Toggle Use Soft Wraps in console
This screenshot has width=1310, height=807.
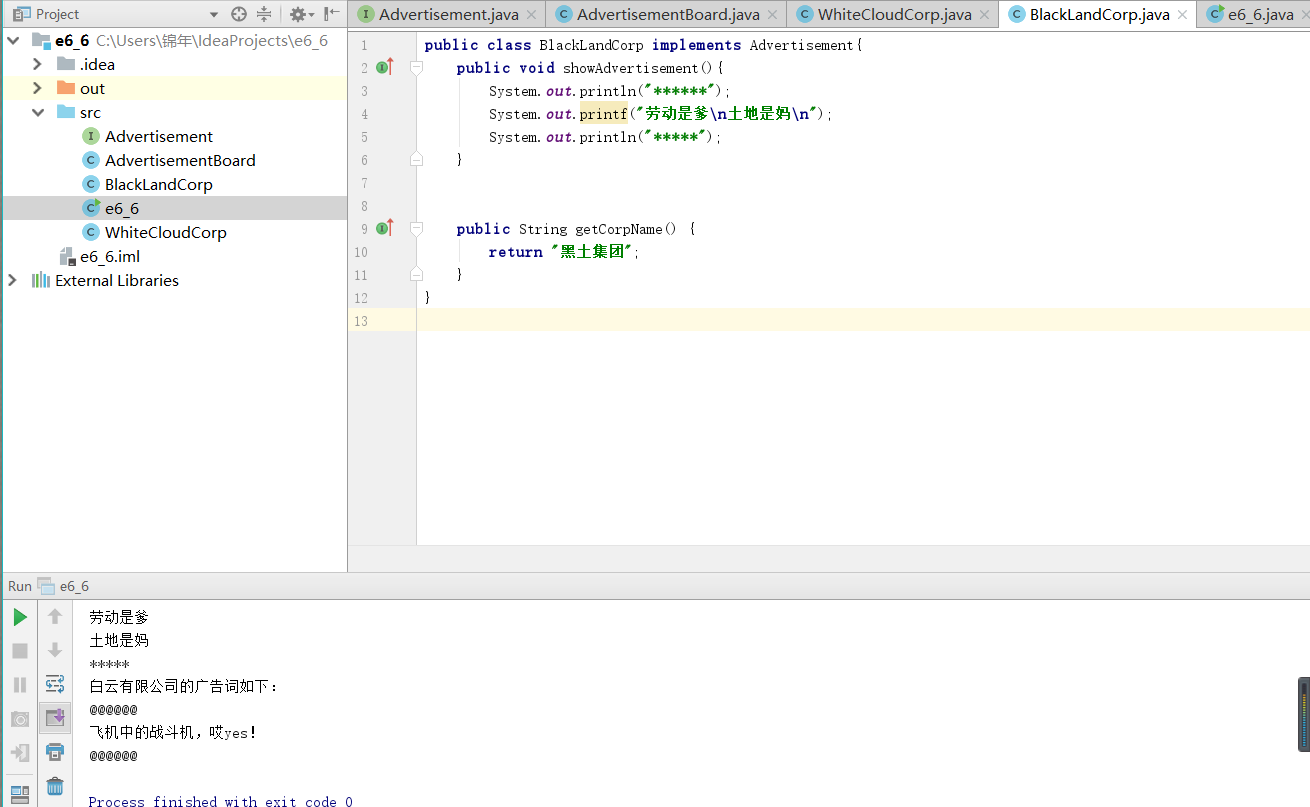tap(55, 684)
